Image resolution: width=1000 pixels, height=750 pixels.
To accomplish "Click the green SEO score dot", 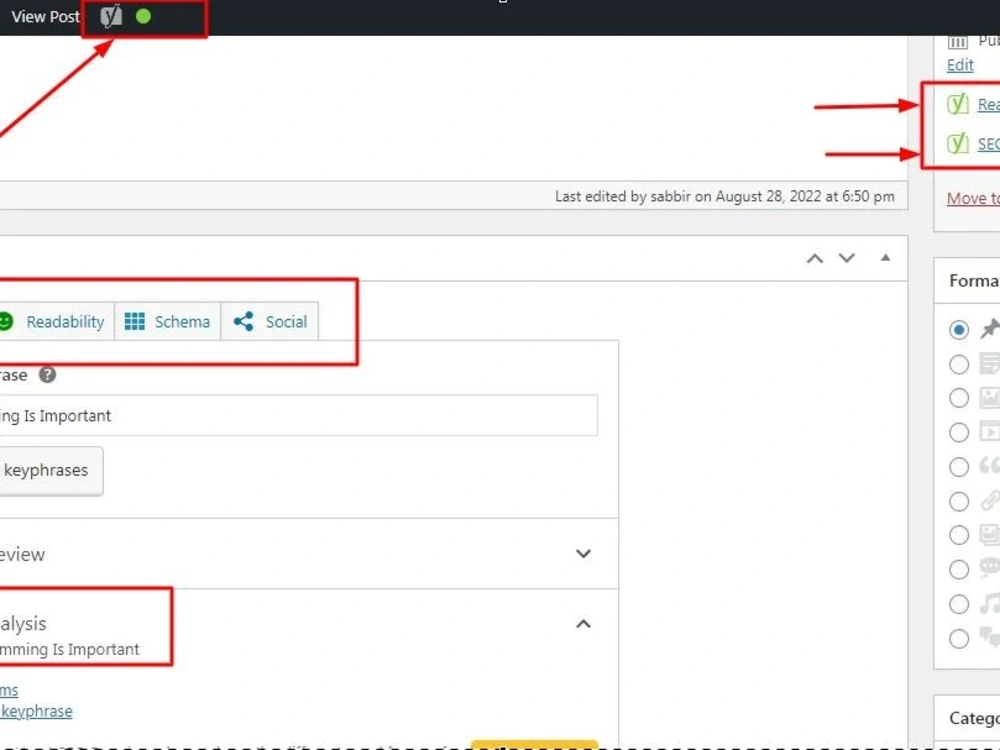I will pos(143,17).
